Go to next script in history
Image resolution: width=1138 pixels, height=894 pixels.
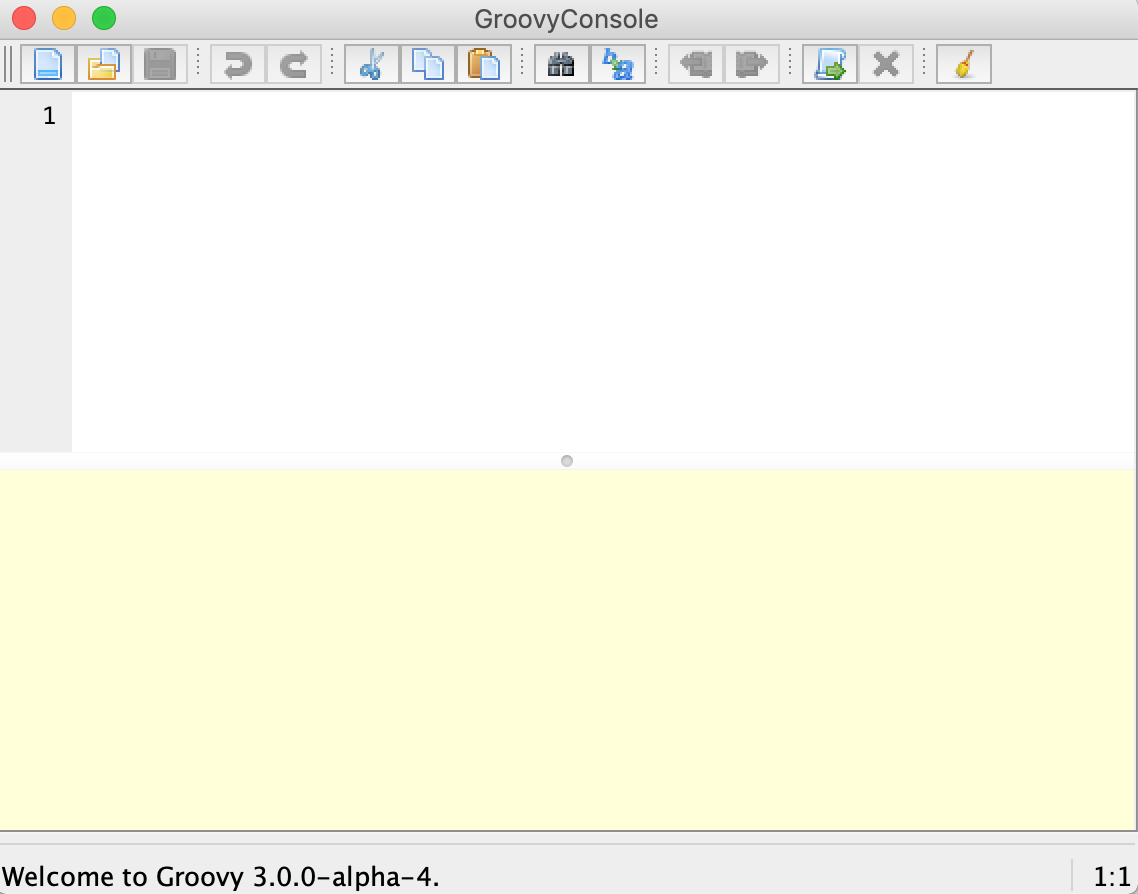click(x=751, y=64)
